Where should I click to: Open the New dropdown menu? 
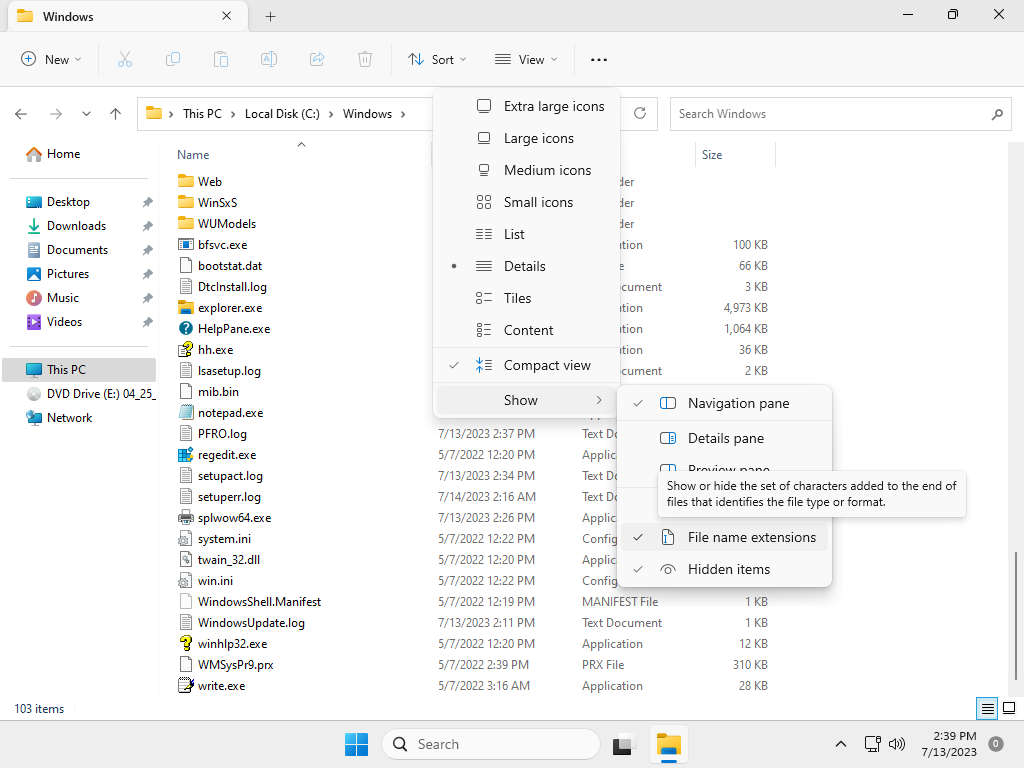click(51, 59)
